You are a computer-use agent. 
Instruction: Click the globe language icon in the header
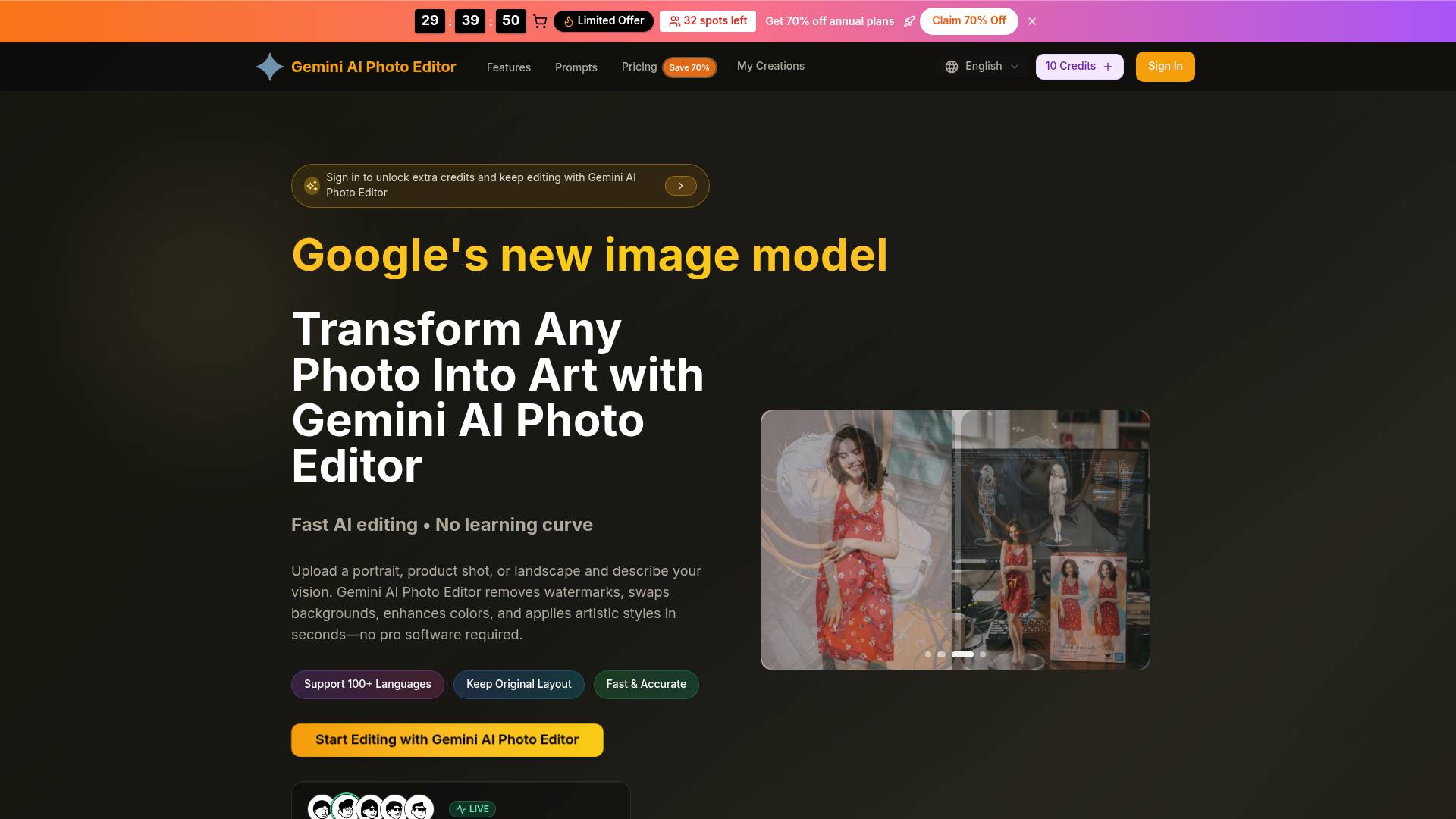[x=952, y=66]
